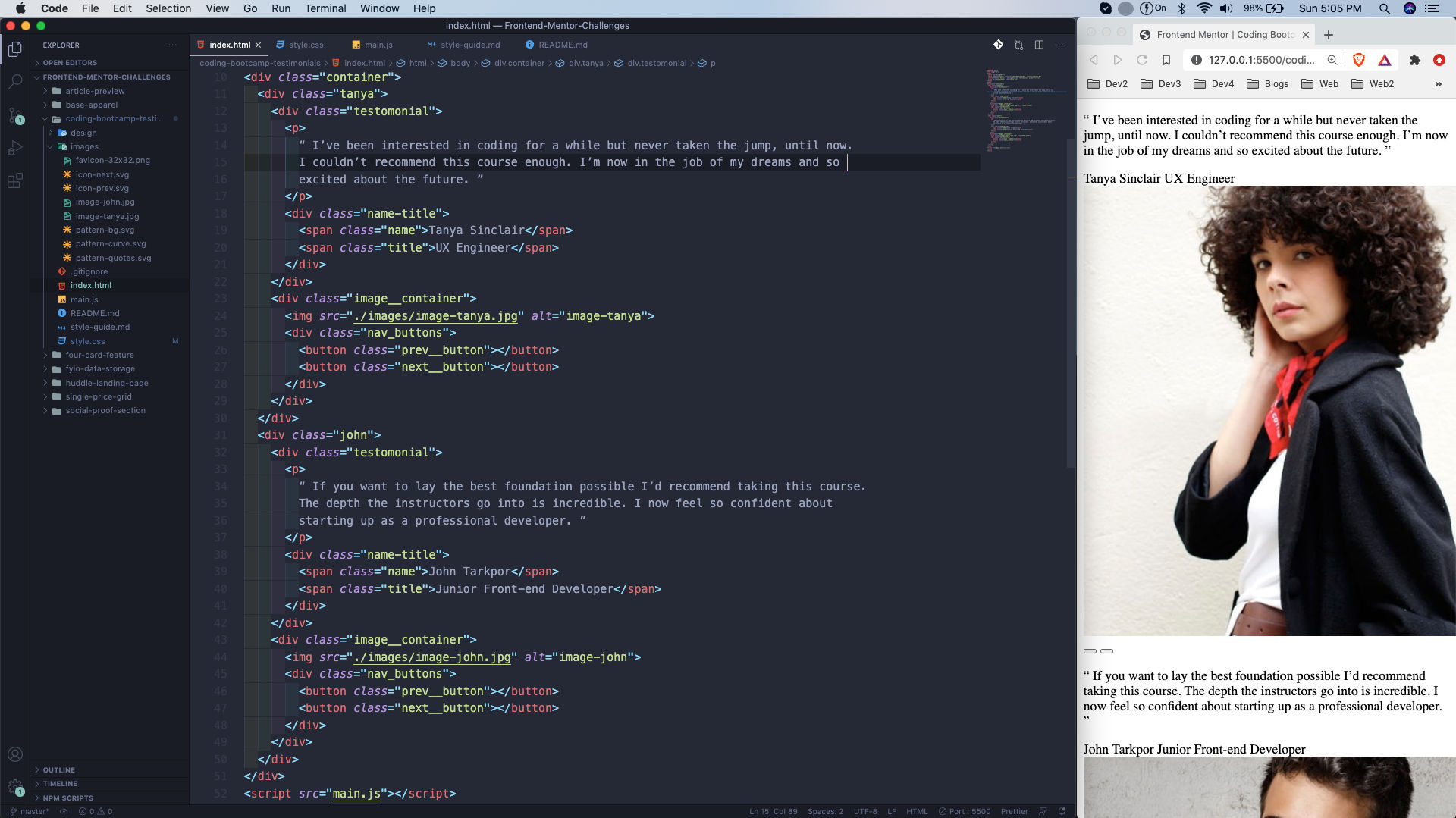Reload the page in the browser
1456x818 pixels.
point(1142,60)
